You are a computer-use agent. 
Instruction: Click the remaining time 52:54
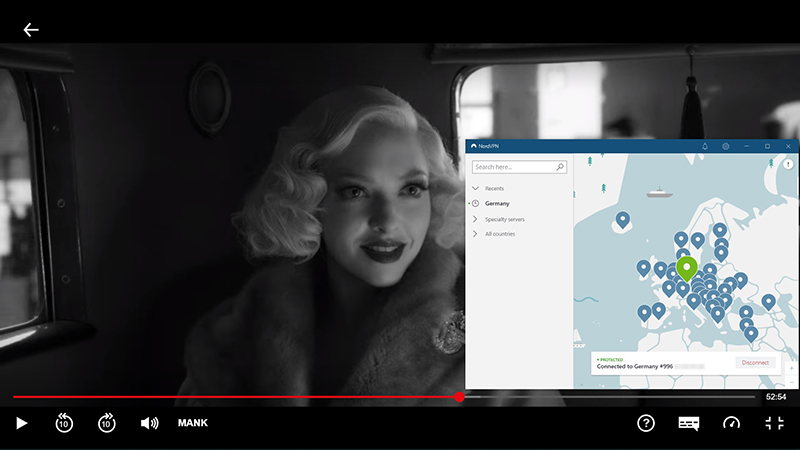(776, 397)
